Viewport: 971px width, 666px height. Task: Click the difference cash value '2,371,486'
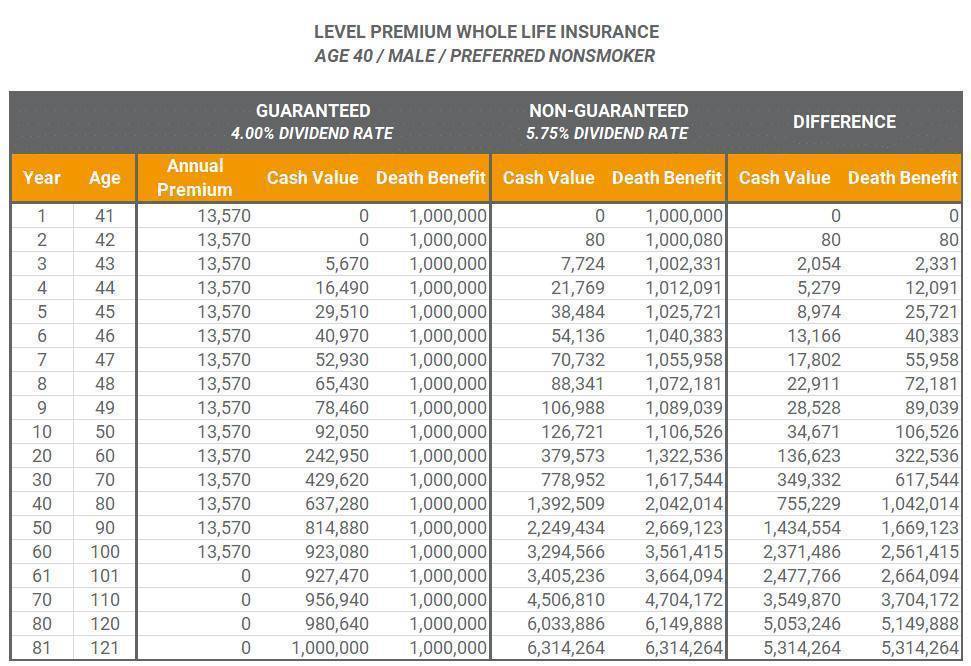[802, 552]
